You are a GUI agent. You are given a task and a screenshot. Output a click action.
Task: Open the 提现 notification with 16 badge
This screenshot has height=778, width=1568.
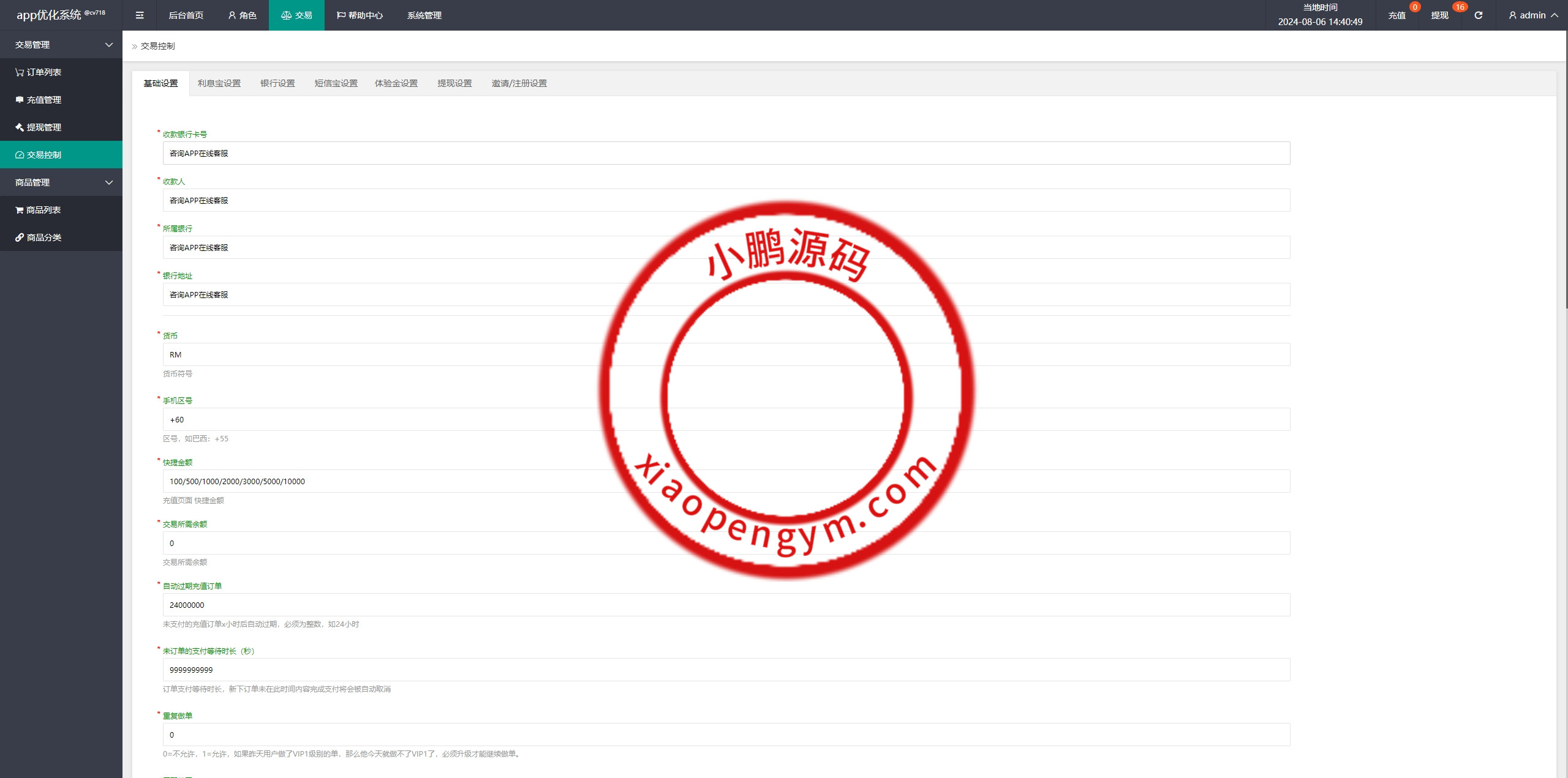pos(1440,15)
